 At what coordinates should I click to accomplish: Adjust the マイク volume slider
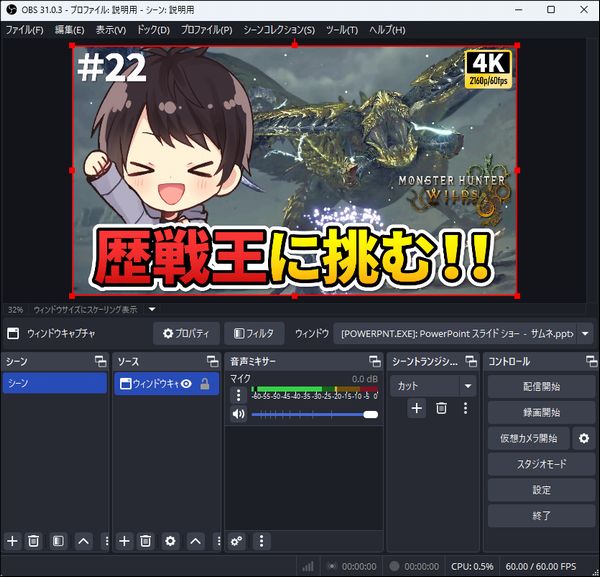tap(315, 414)
